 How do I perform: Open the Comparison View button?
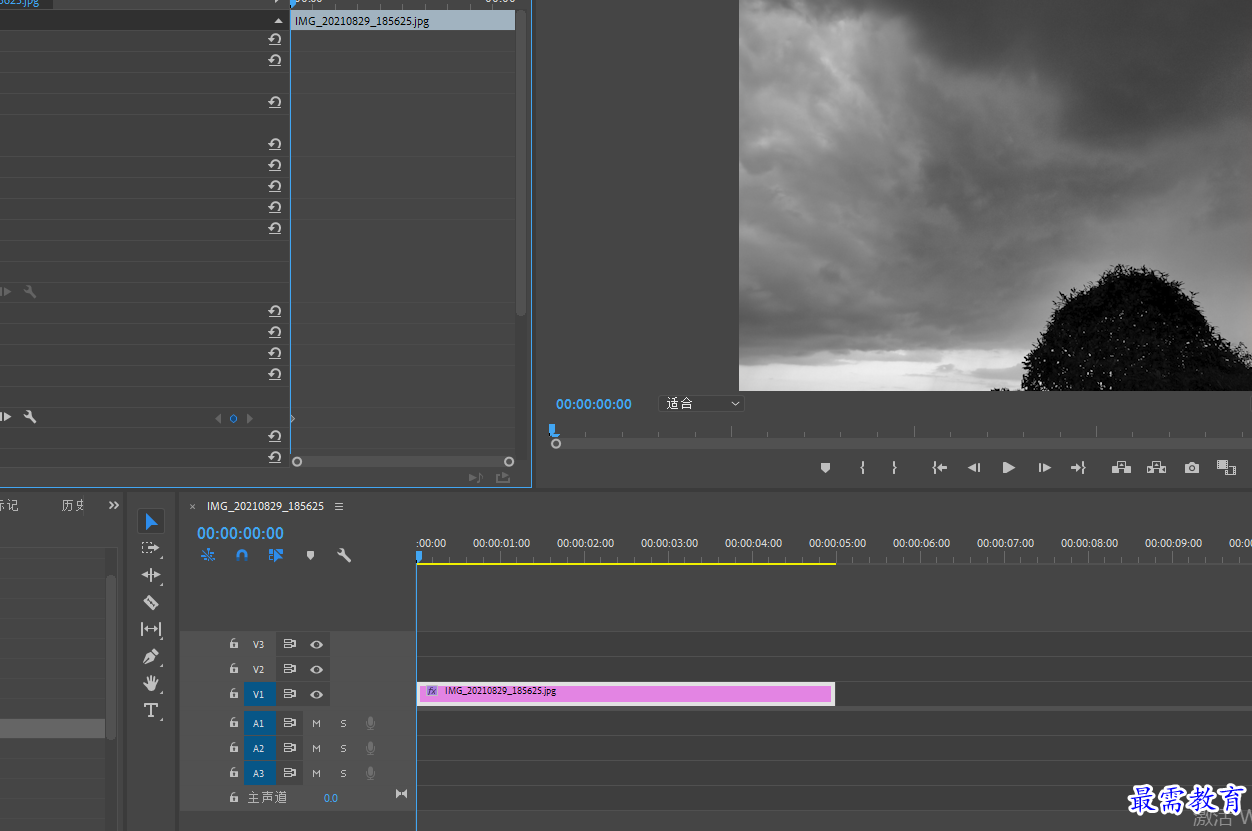click(x=1226, y=467)
